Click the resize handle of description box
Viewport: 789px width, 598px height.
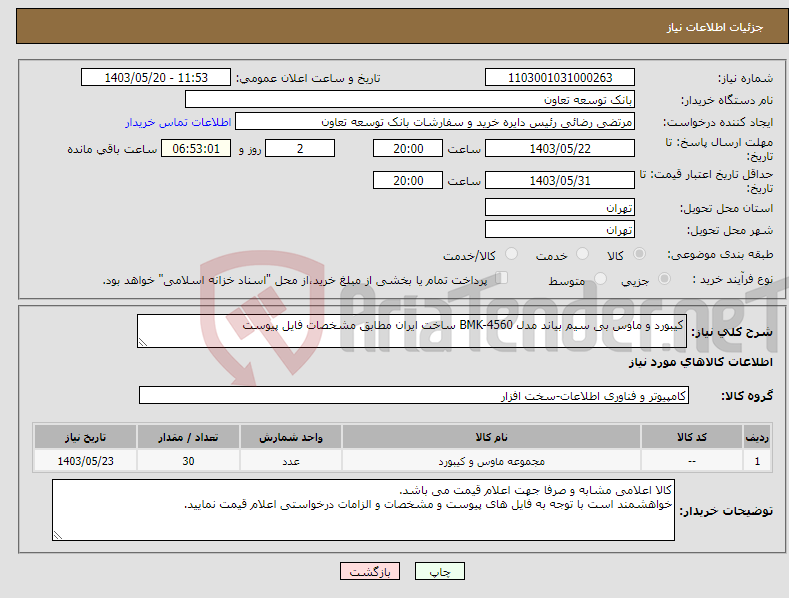(x=143, y=342)
